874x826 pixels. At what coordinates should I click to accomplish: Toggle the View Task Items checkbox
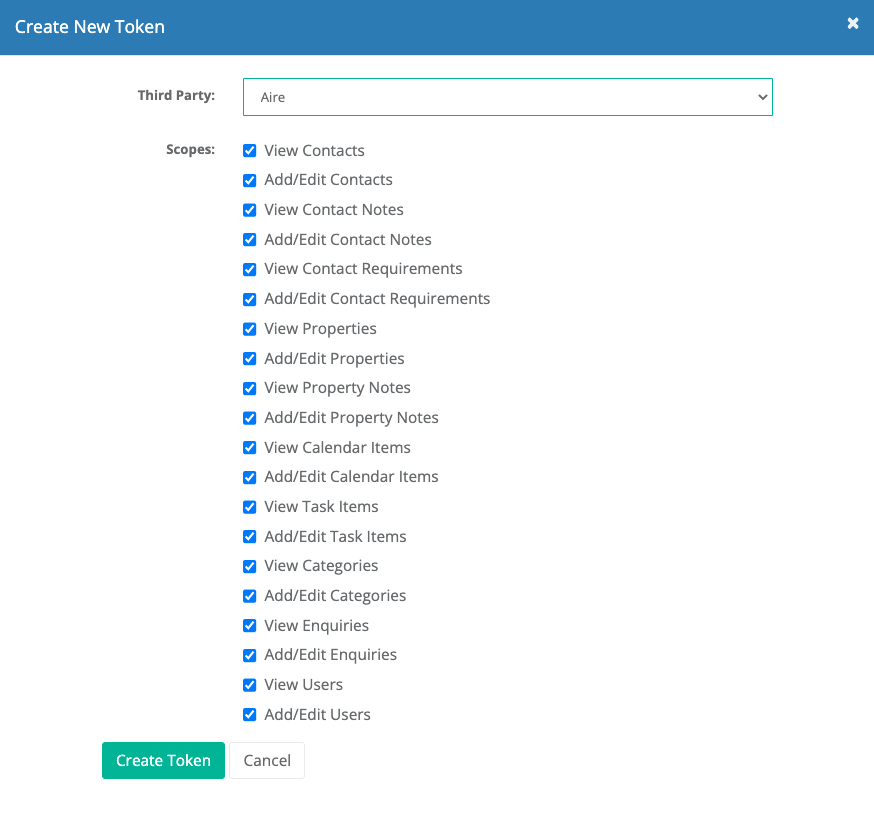pos(250,507)
